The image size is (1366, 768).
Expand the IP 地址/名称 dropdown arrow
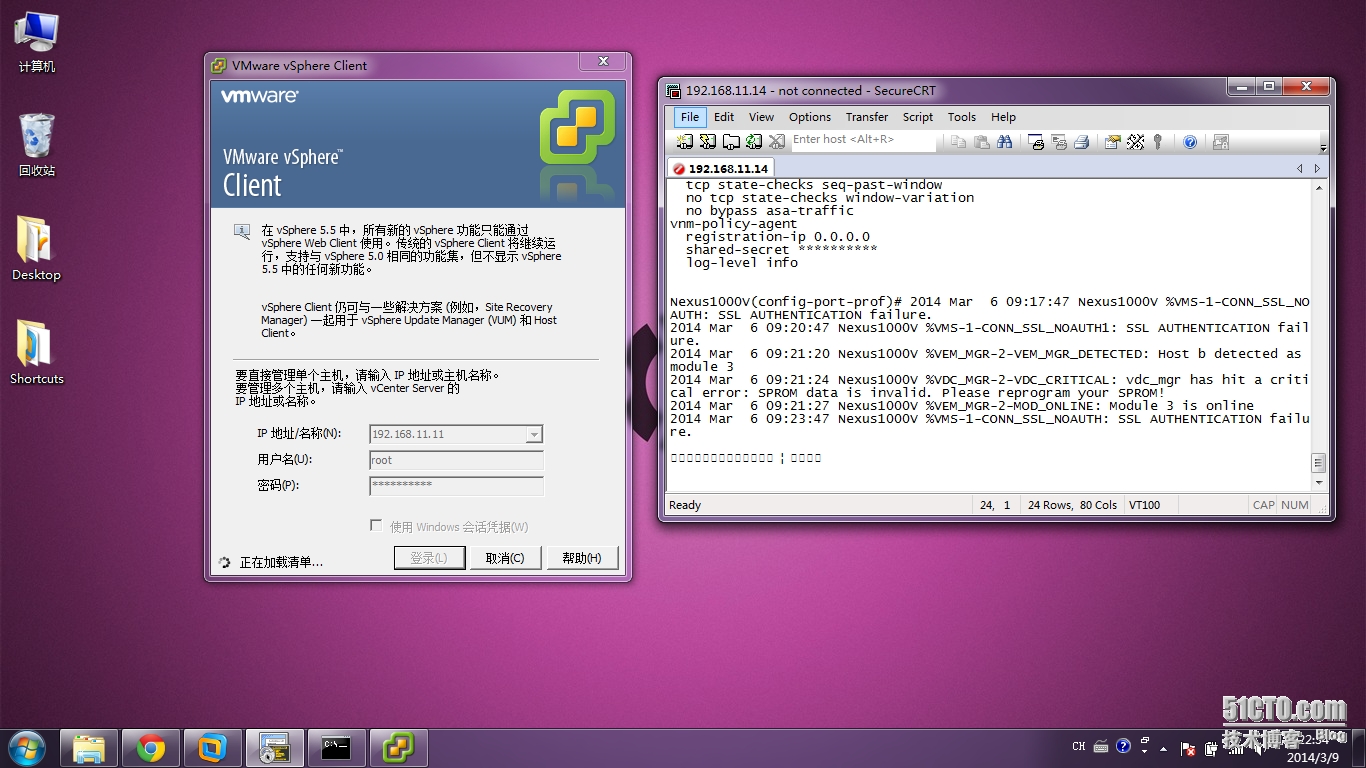pyautogui.click(x=534, y=434)
